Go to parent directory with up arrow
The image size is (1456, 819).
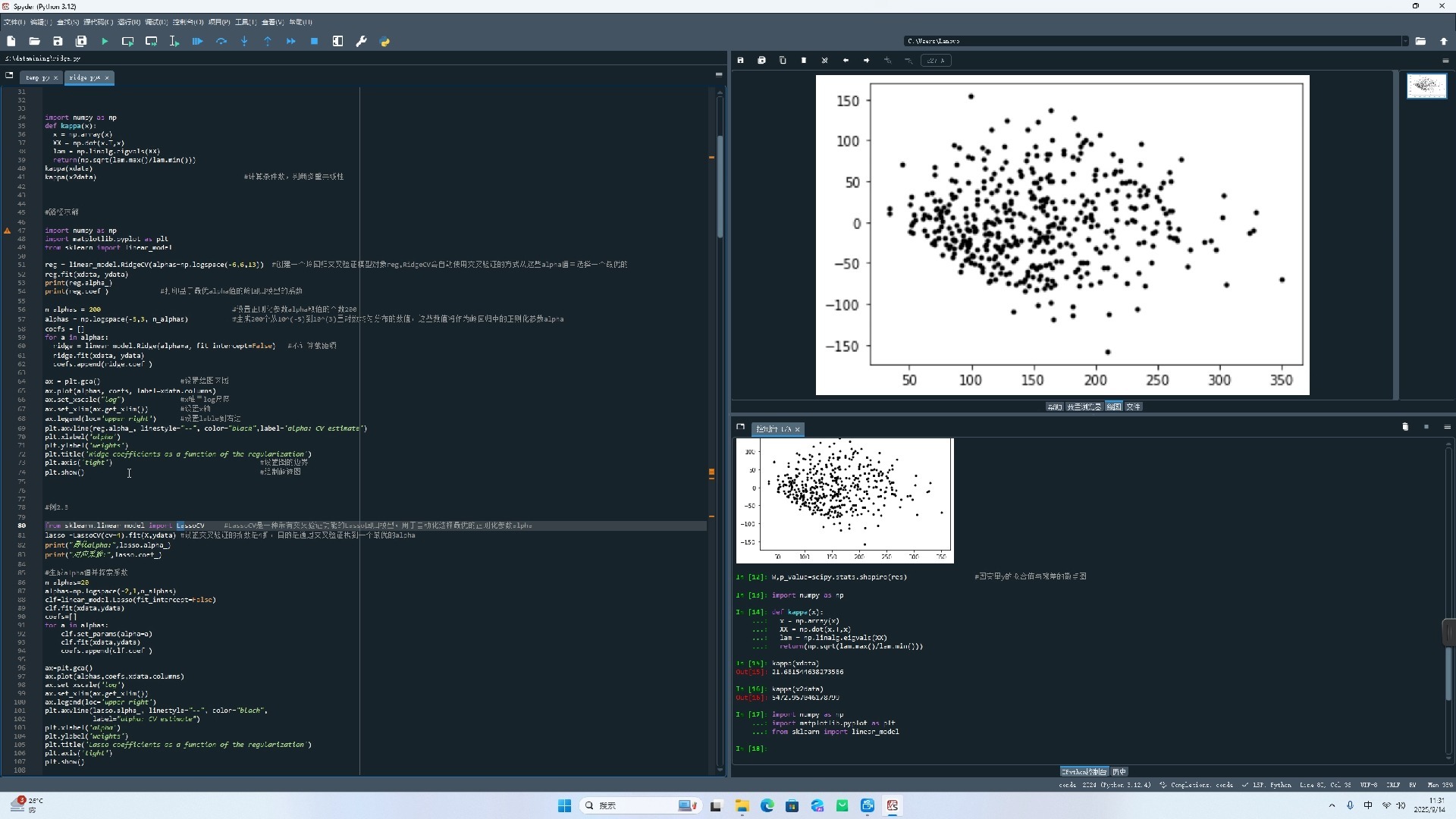tap(1444, 41)
